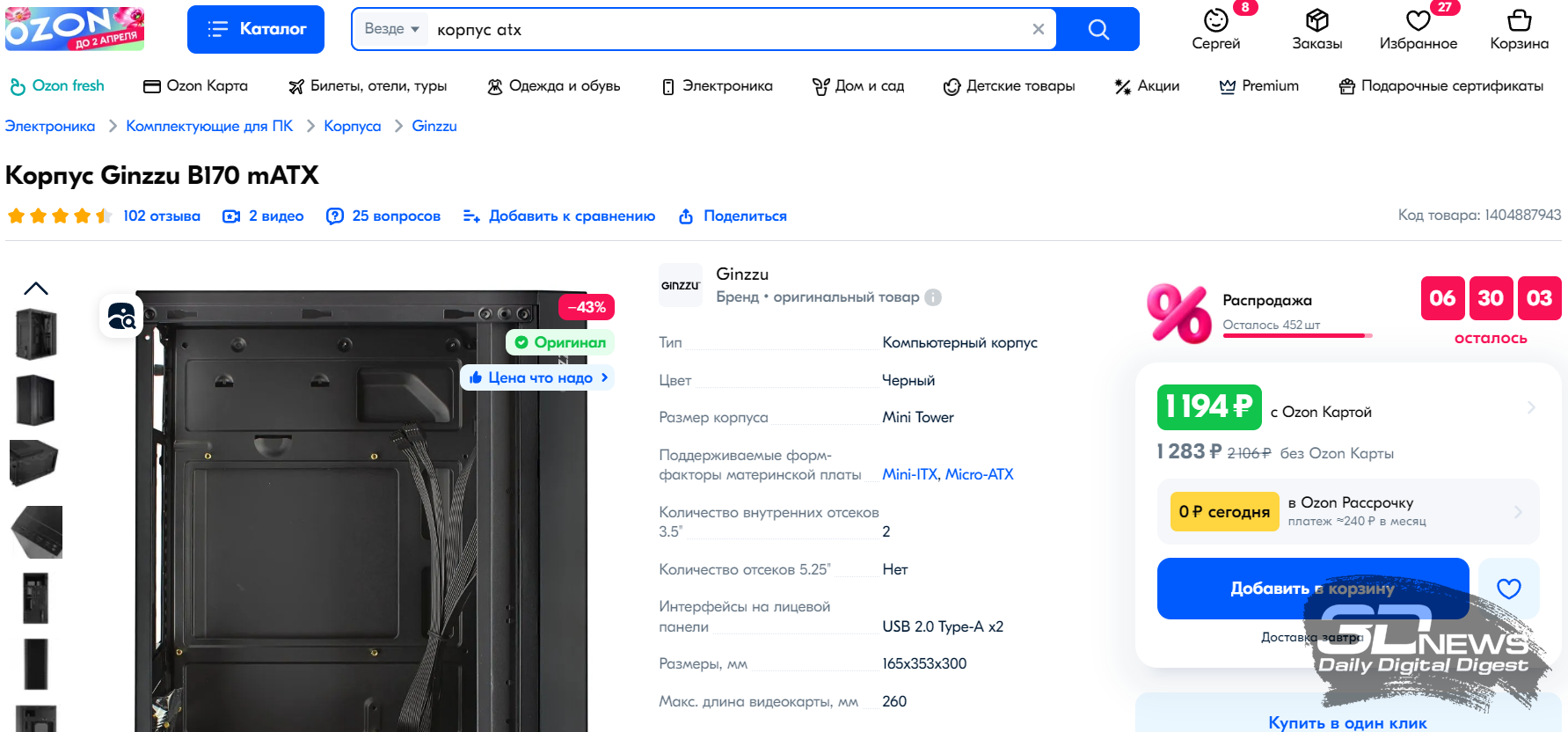Open the Ginzzu brand name link
Image resolution: width=1568 pixels, height=732 pixels.
(742, 274)
